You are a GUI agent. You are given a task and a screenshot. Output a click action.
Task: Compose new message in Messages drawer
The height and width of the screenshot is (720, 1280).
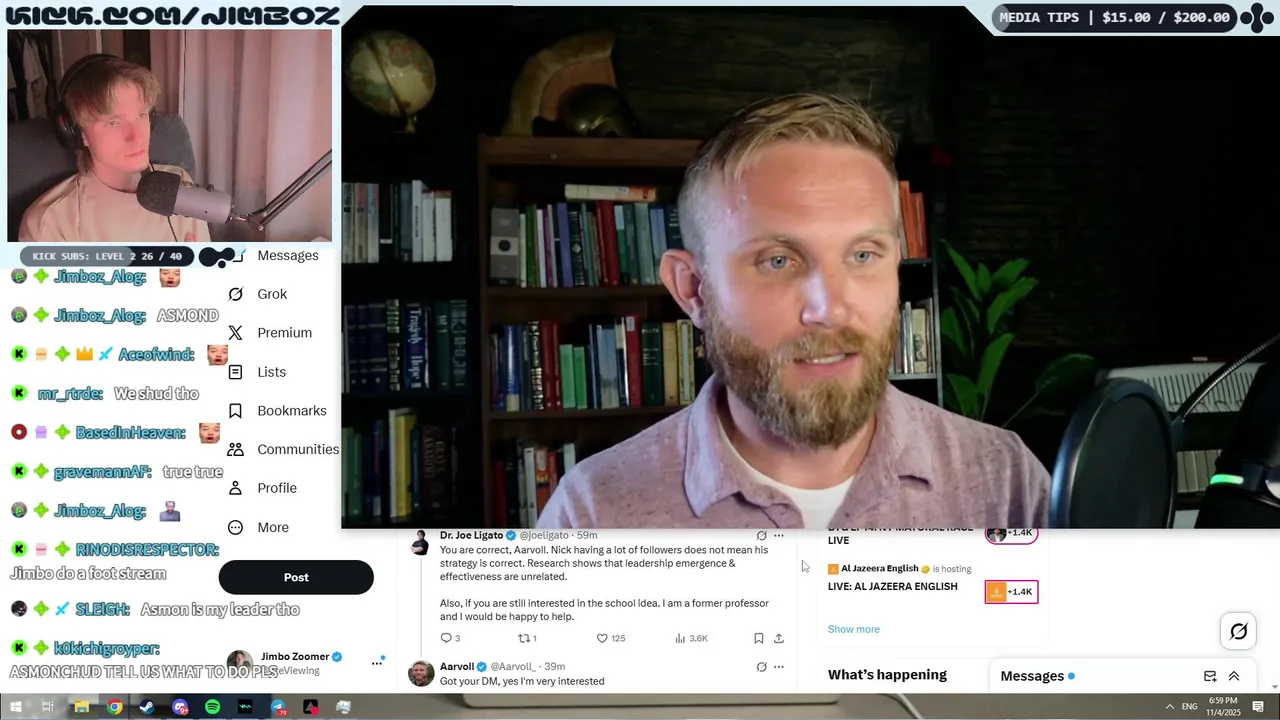tap(1210, 676)
